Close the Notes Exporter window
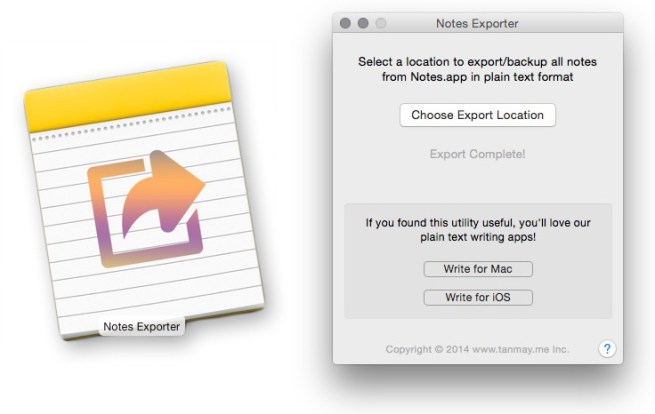 [345, 23]
